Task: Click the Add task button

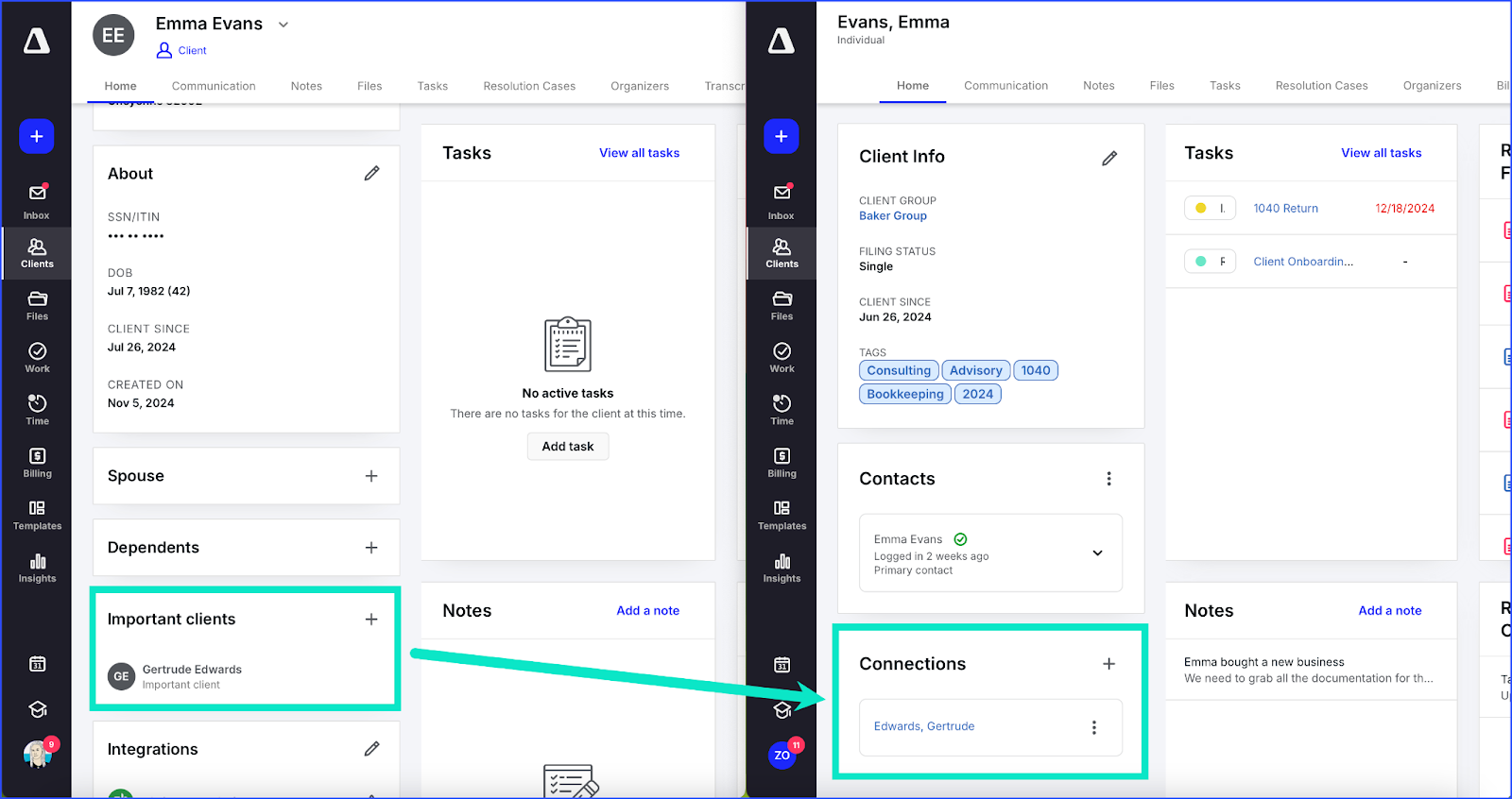Action: click(x=568, y=447)
